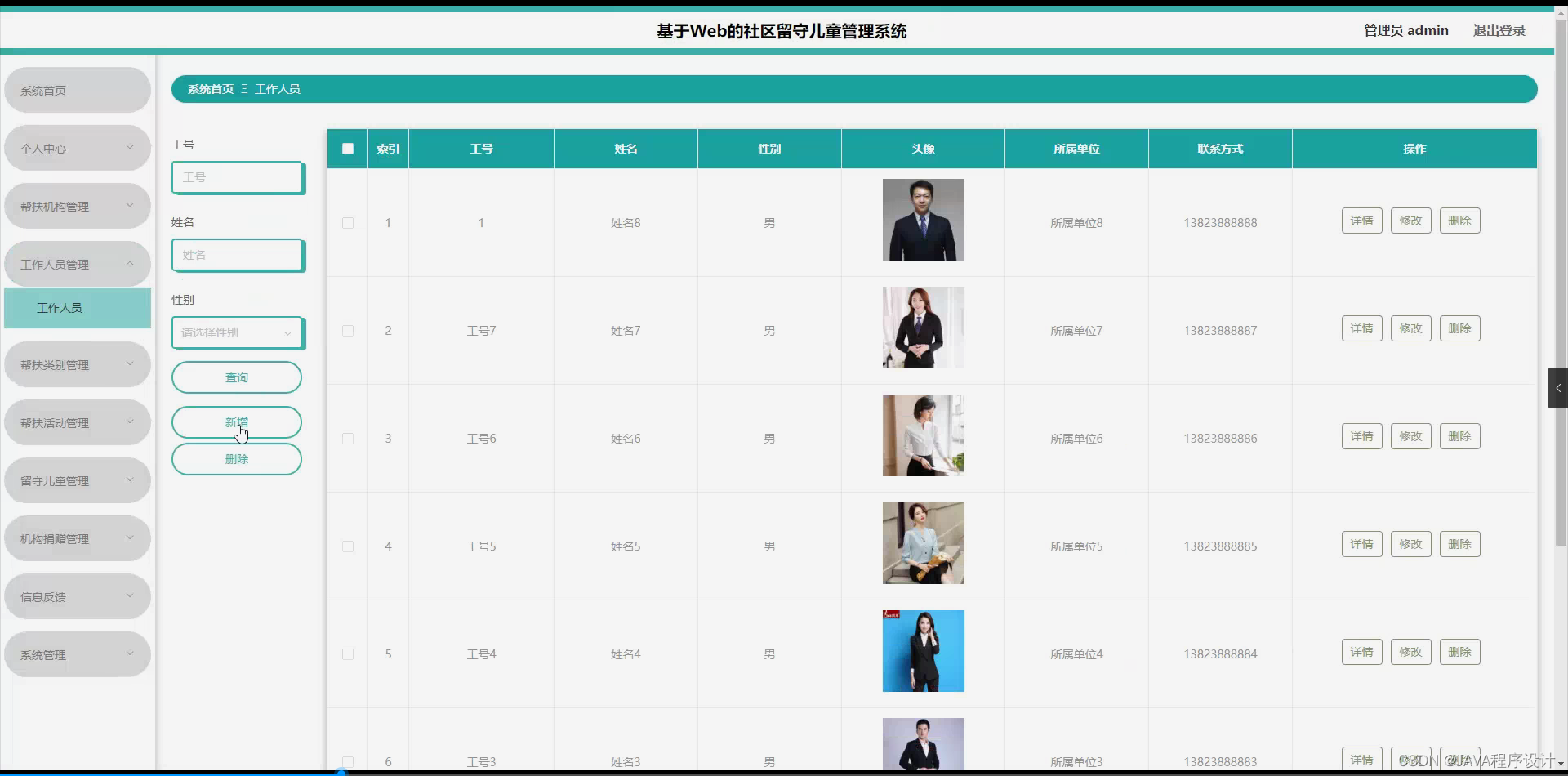1568x776 pixels.
Task: Open the 请选择性别 dropdown
Action: pyautogui.click(x=237, y=332)
